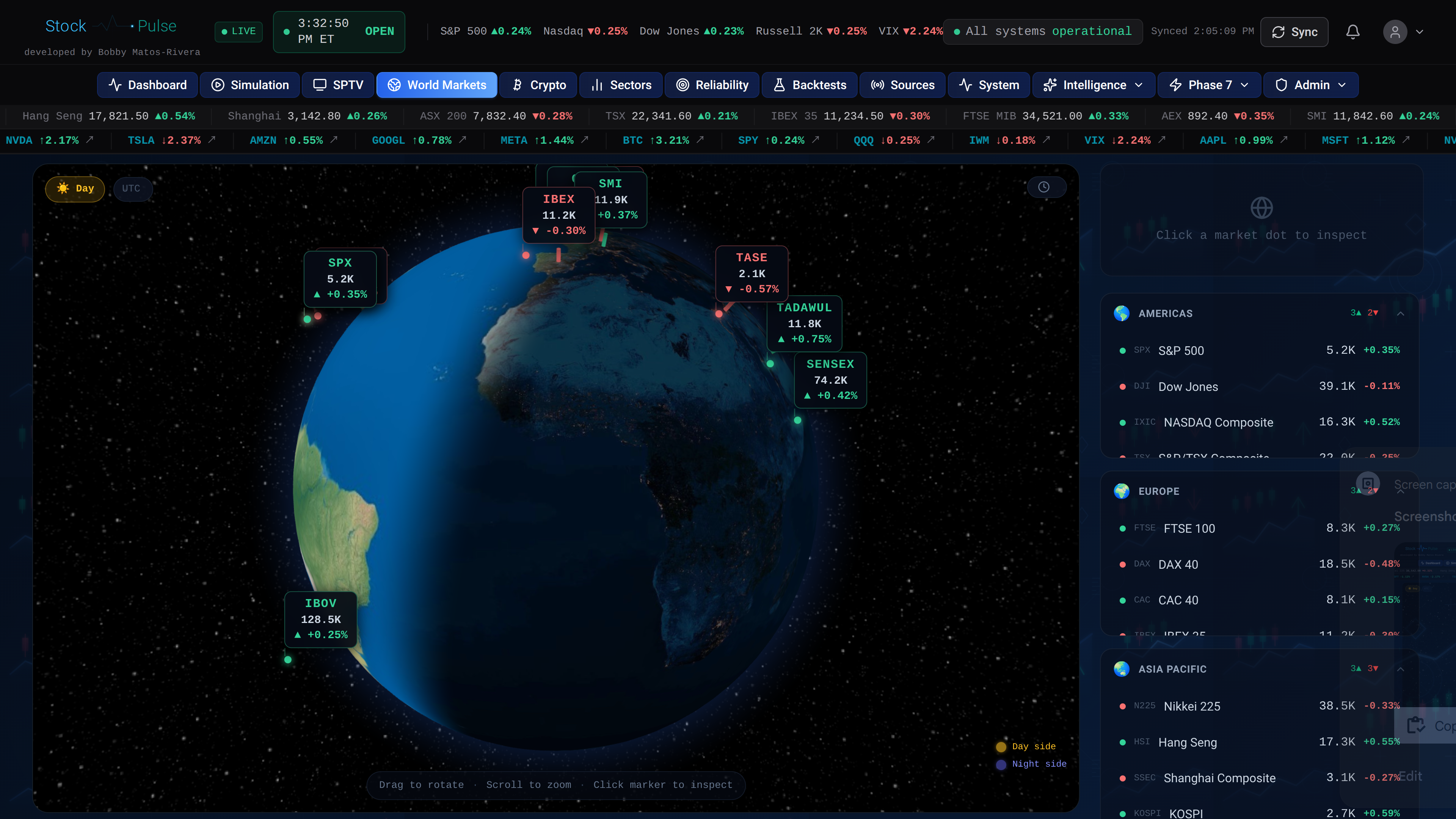Select the S&P 500 row
Image resolution: width=1456 pixels, height=819 pixels.
pos(1259,350)
